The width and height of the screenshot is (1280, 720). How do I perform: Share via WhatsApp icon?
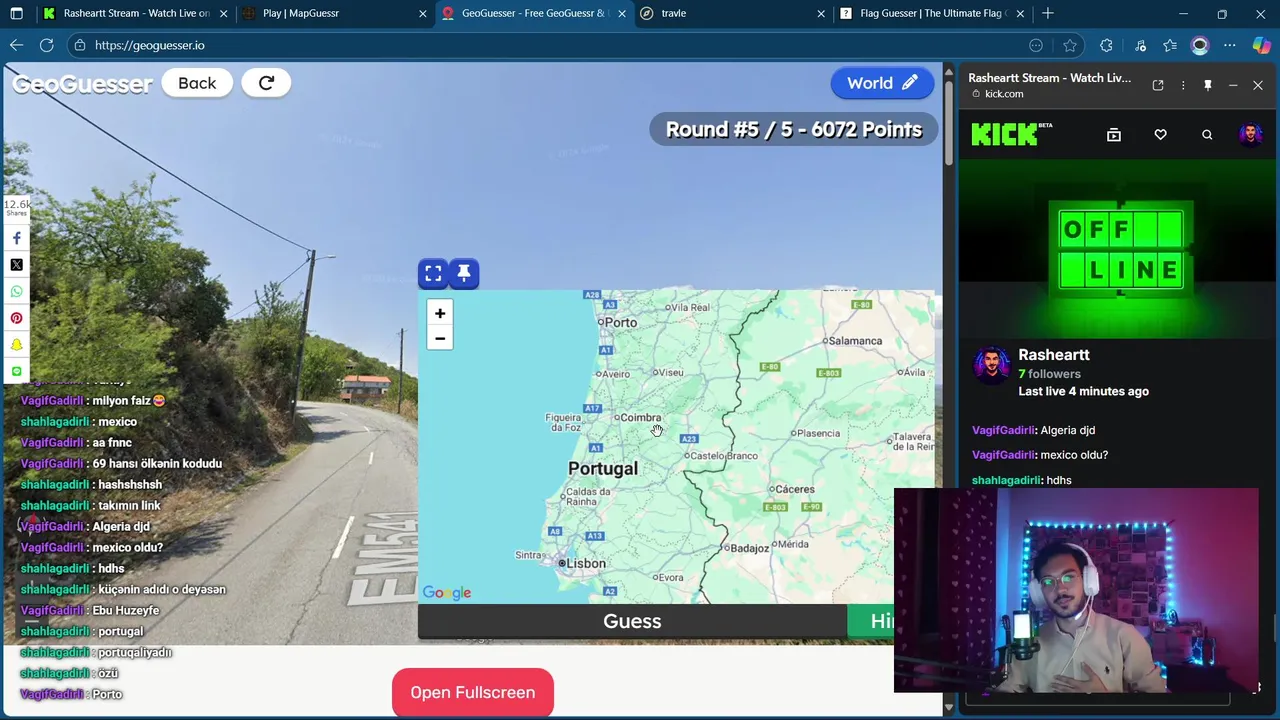click(16, 291)
